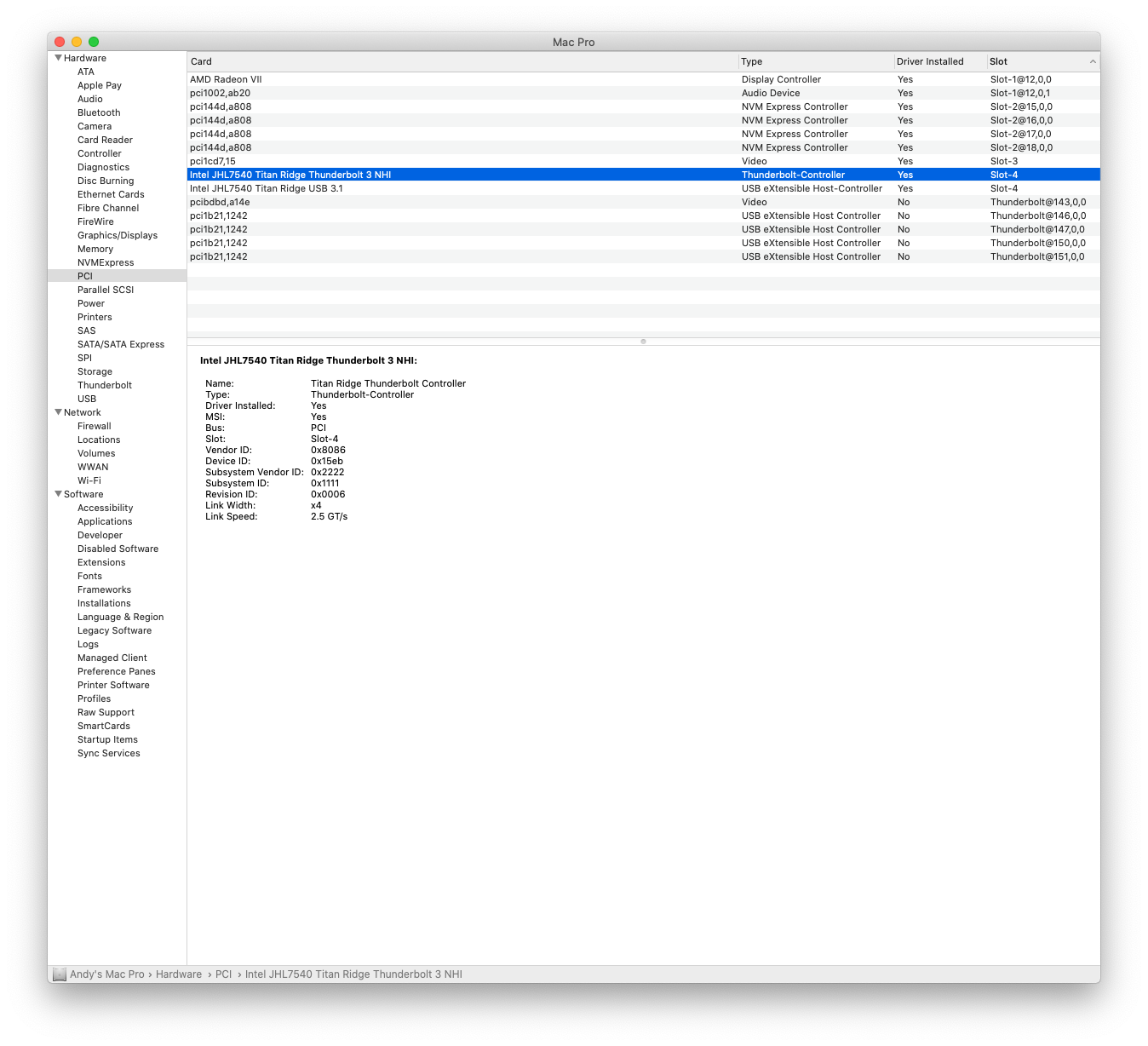1148x1046 pixels.
Task: Select Audio under Hardware
Action: click(x=90, y=99)
